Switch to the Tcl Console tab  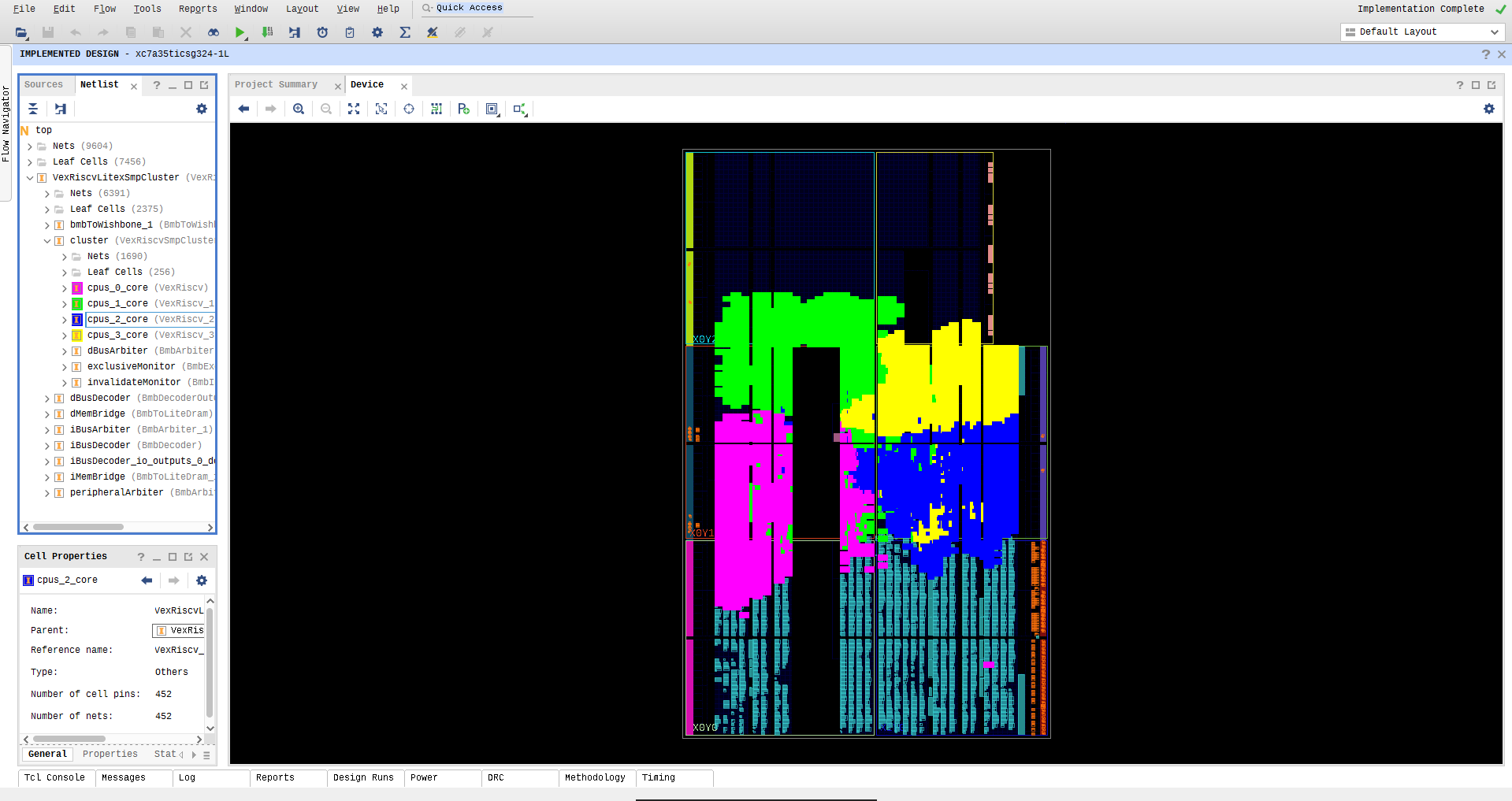(x=55, y=777)
